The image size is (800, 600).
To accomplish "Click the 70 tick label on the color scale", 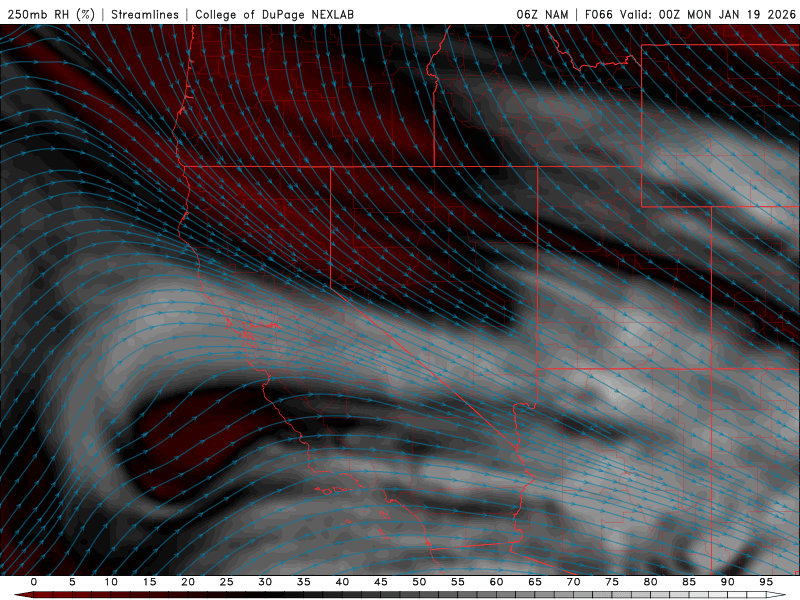I will [573, 582].
